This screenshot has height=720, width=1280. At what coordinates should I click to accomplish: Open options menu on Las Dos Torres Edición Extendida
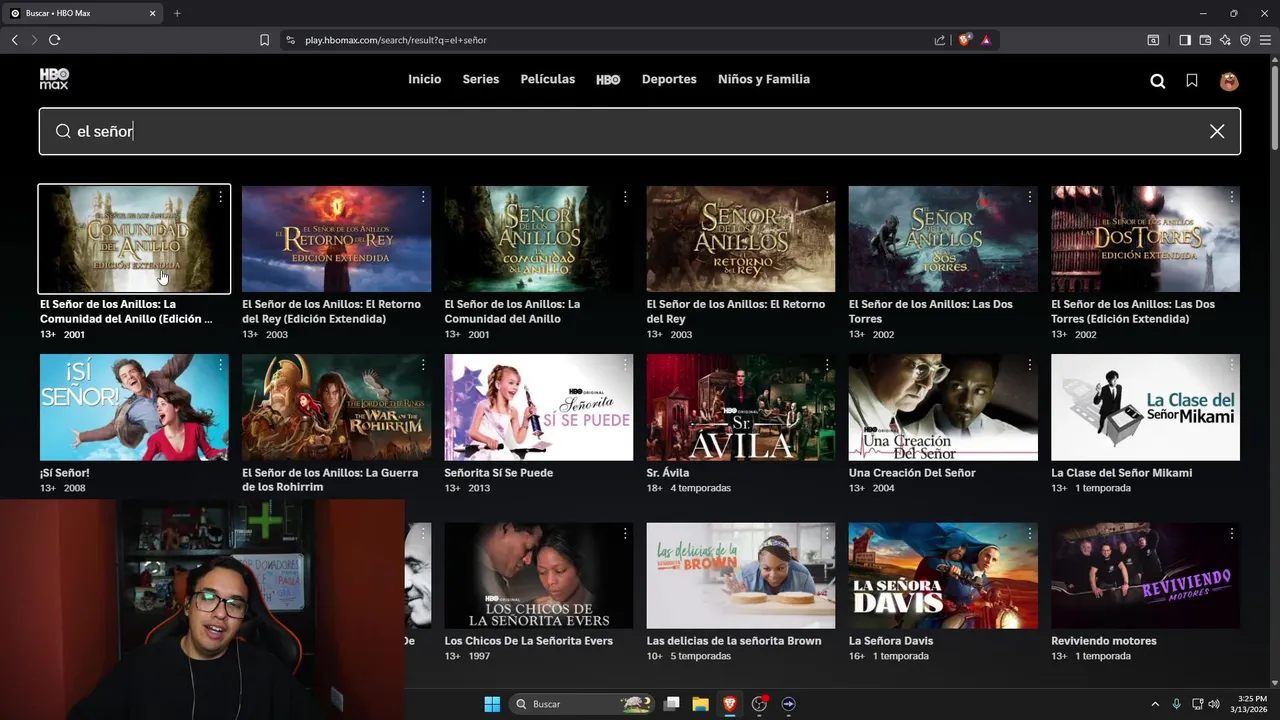pos(1231,197)
